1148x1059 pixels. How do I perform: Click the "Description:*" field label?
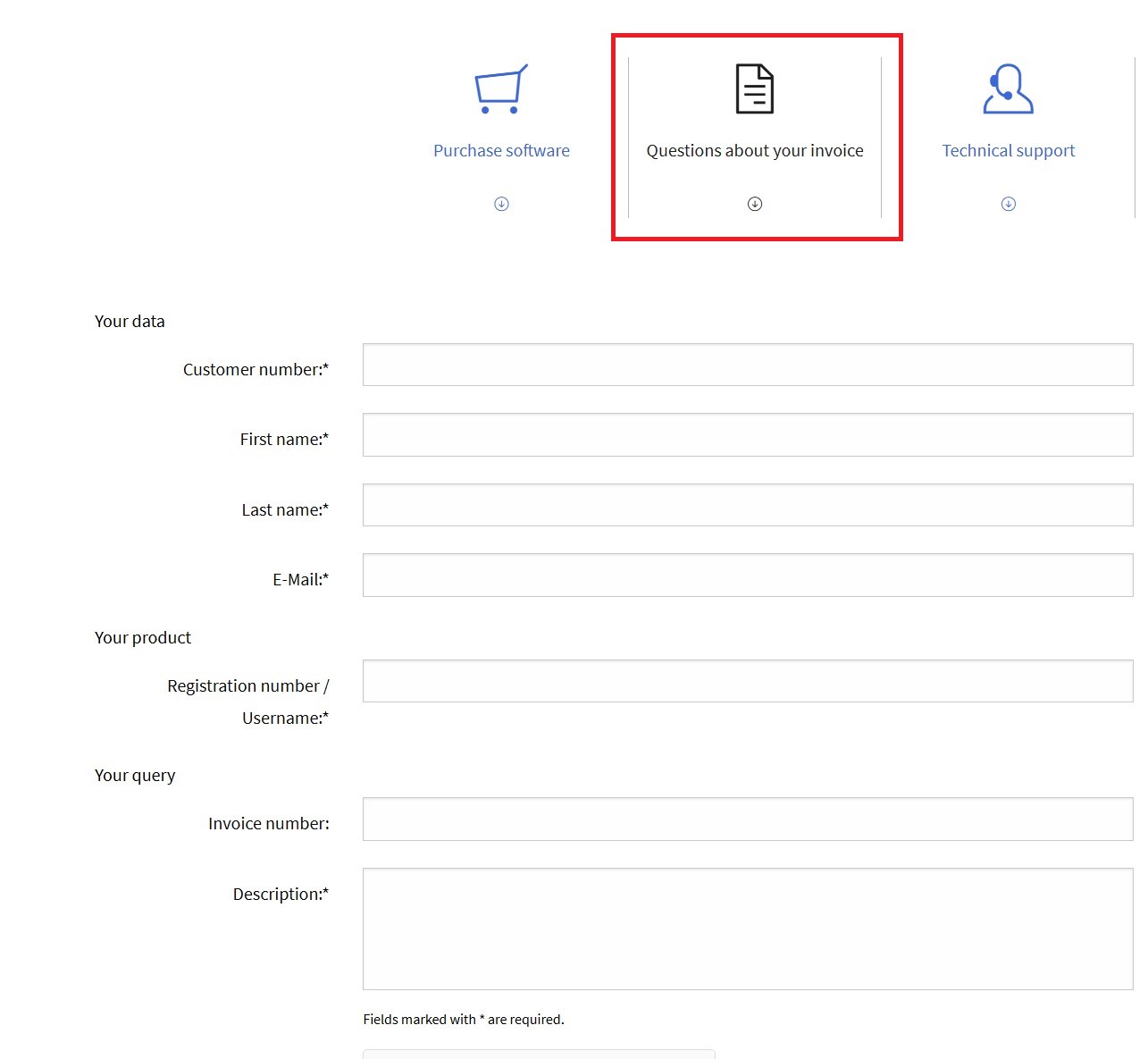pyautogui.click(x=281, y=895)
